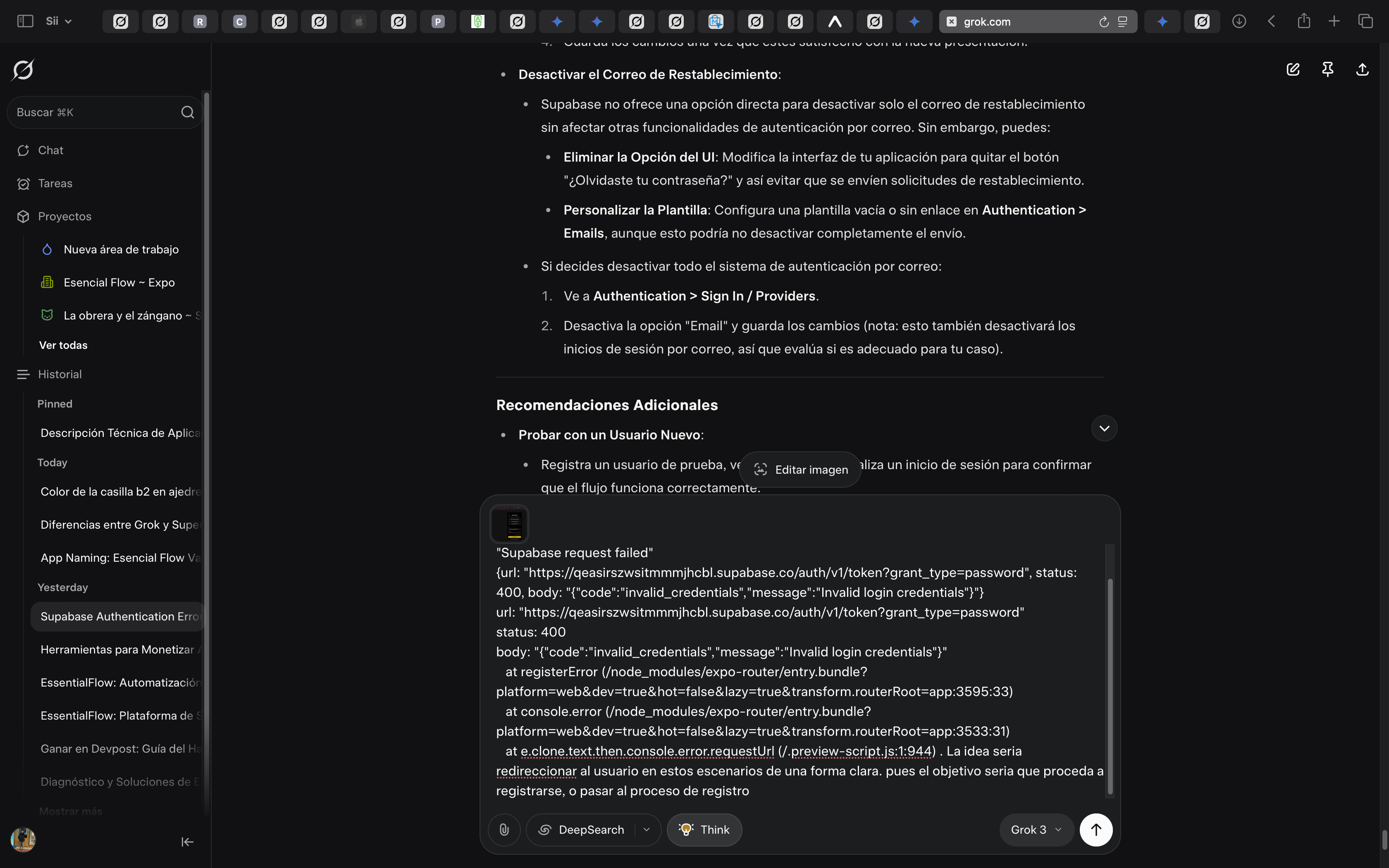Click the attach file paperclip icon
This screenshot has height=868, width=1389.
click(x=504, y=830)
